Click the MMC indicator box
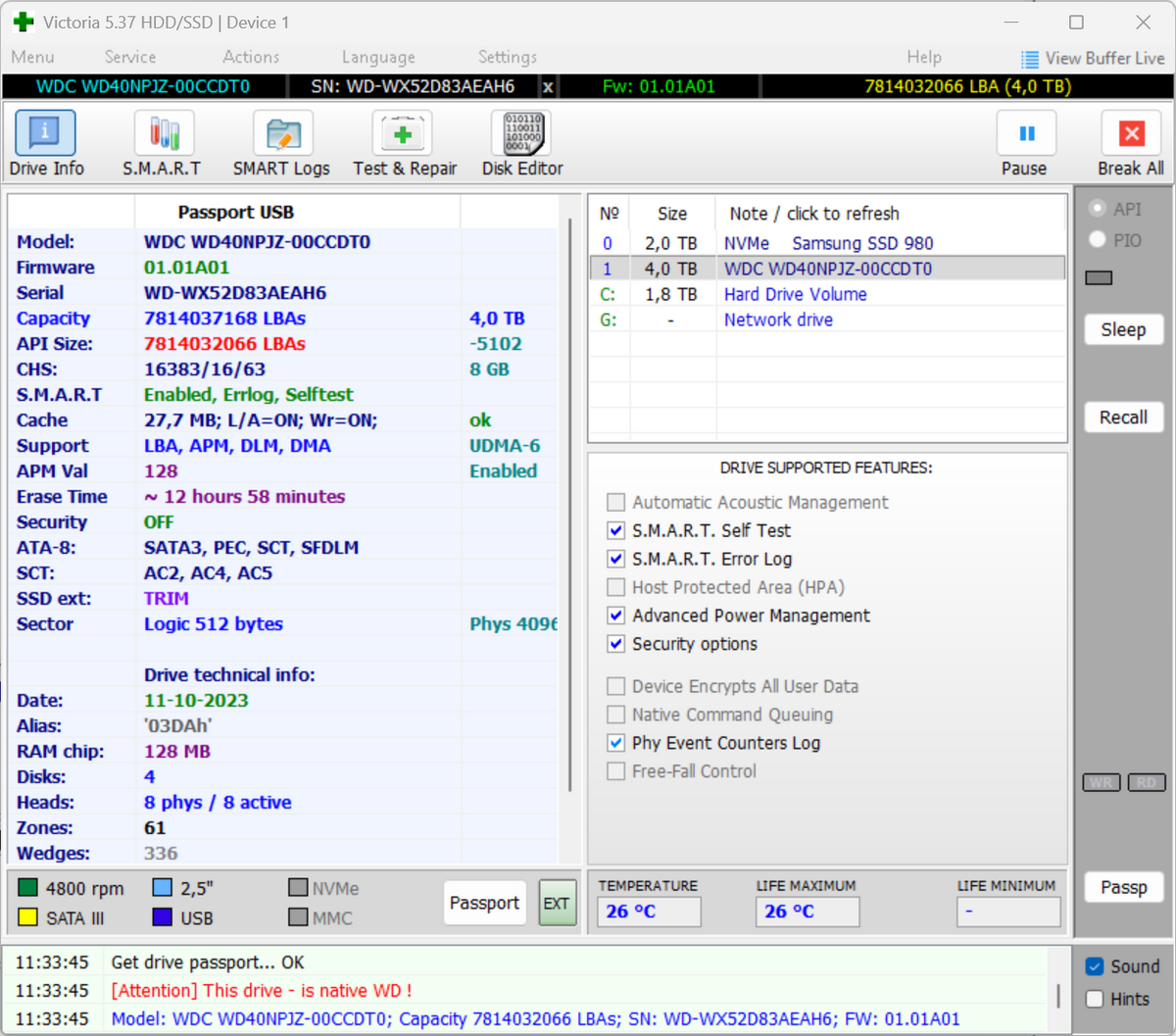The image size is (1176, 1036). 298,917
